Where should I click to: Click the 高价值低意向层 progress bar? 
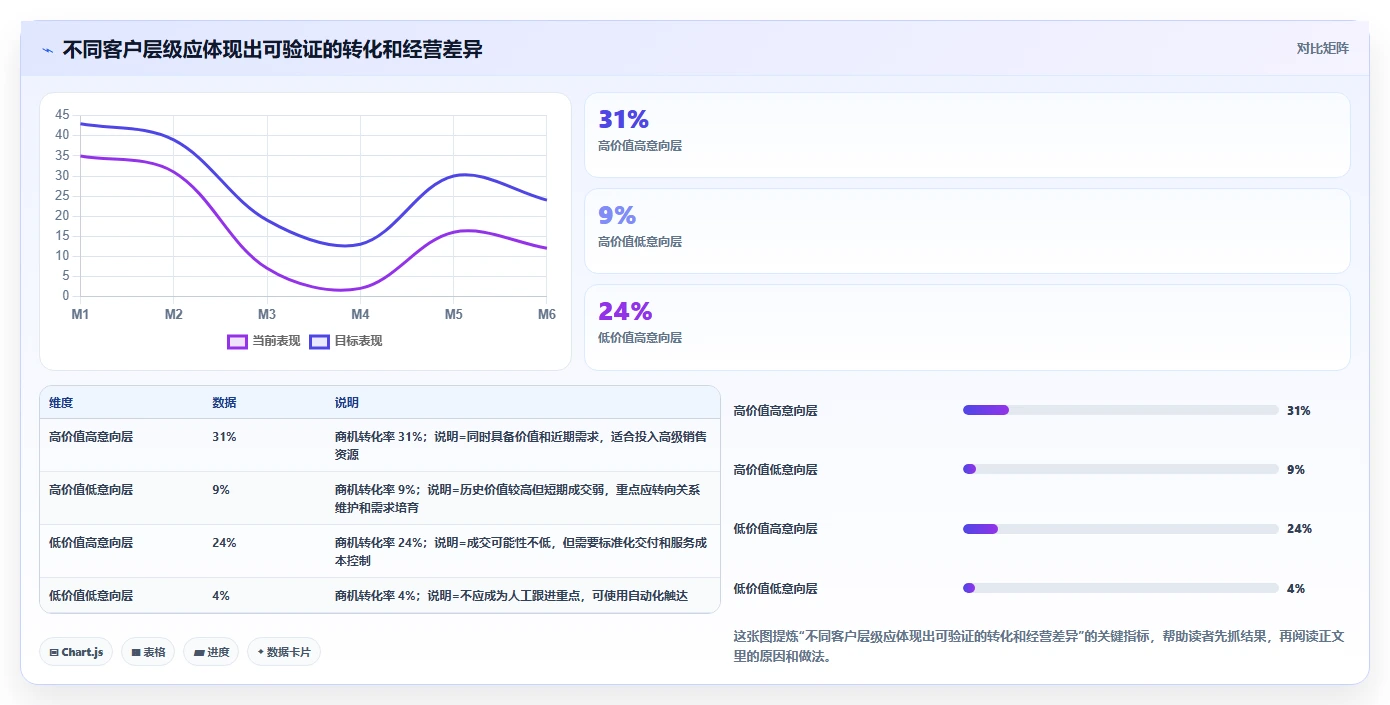coord(1120,469)
